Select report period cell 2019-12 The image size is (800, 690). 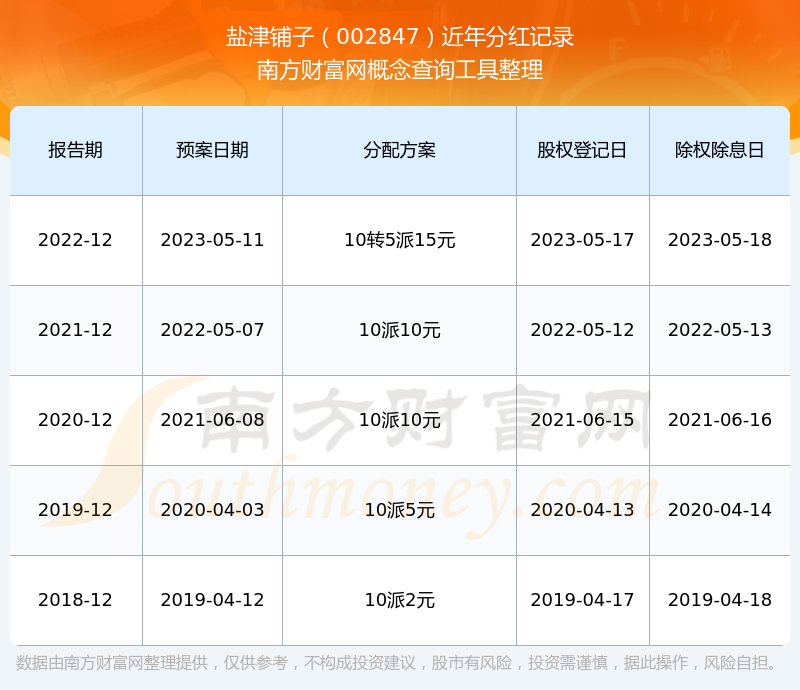tap(76, 510)
